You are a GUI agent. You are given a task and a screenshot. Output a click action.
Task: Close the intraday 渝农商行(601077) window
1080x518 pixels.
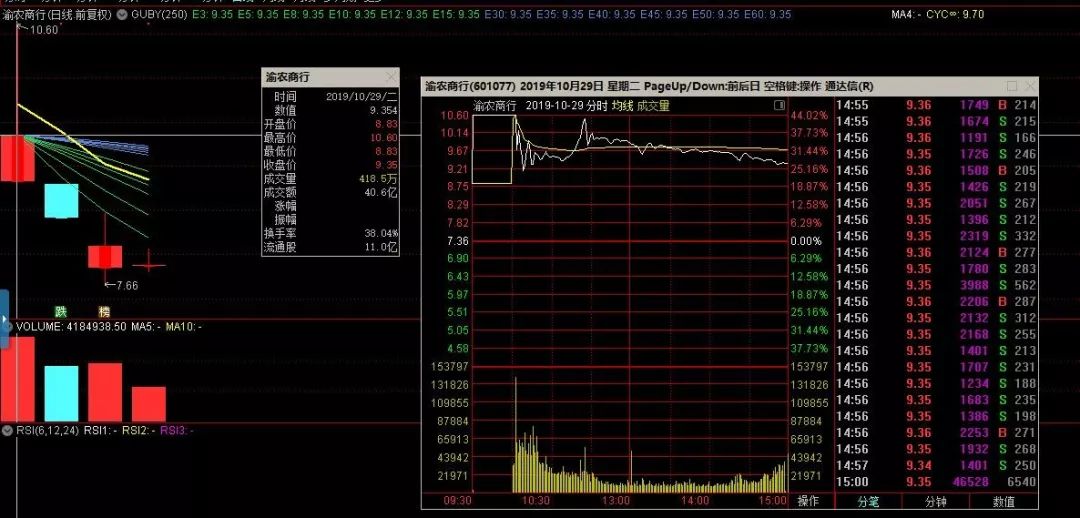coord(1030,86)
